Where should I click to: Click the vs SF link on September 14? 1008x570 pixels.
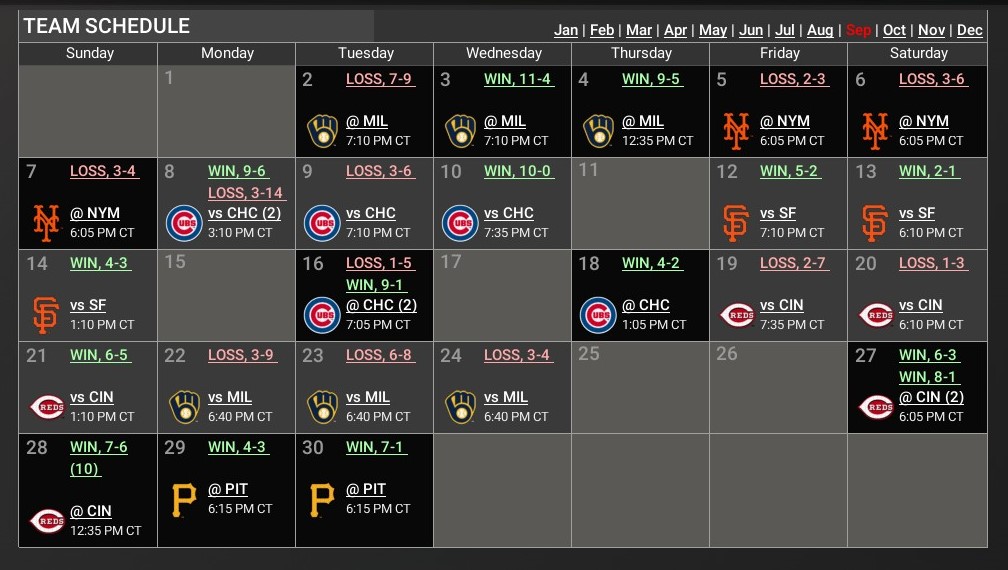pos(88,305)
